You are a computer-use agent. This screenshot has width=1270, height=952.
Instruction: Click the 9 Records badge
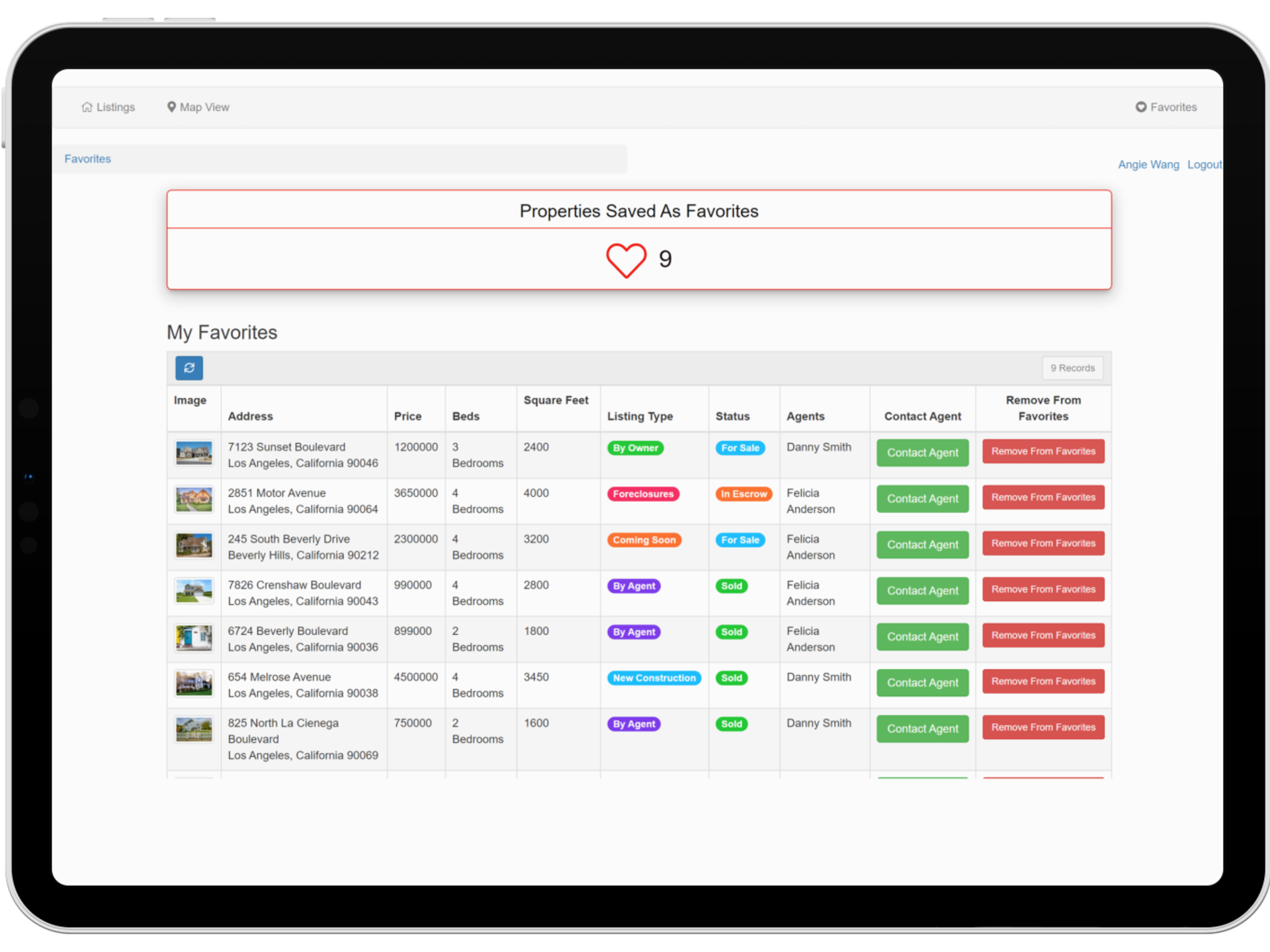pos(1072,368)
